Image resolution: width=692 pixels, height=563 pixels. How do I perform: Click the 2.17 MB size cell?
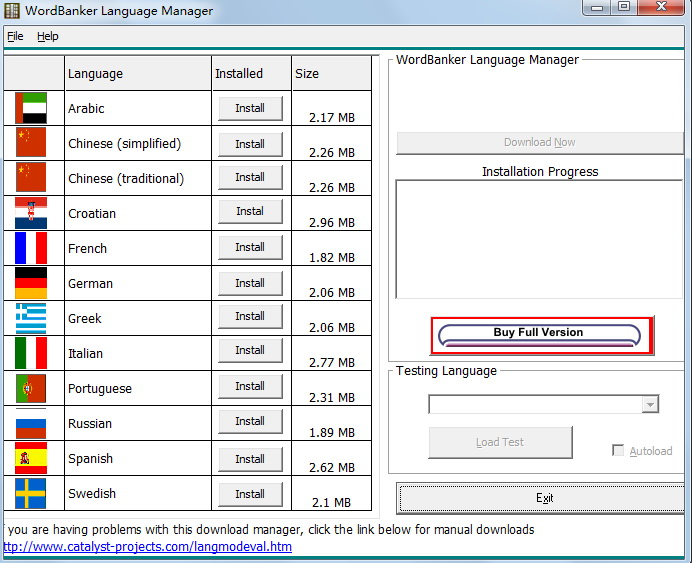332,109
